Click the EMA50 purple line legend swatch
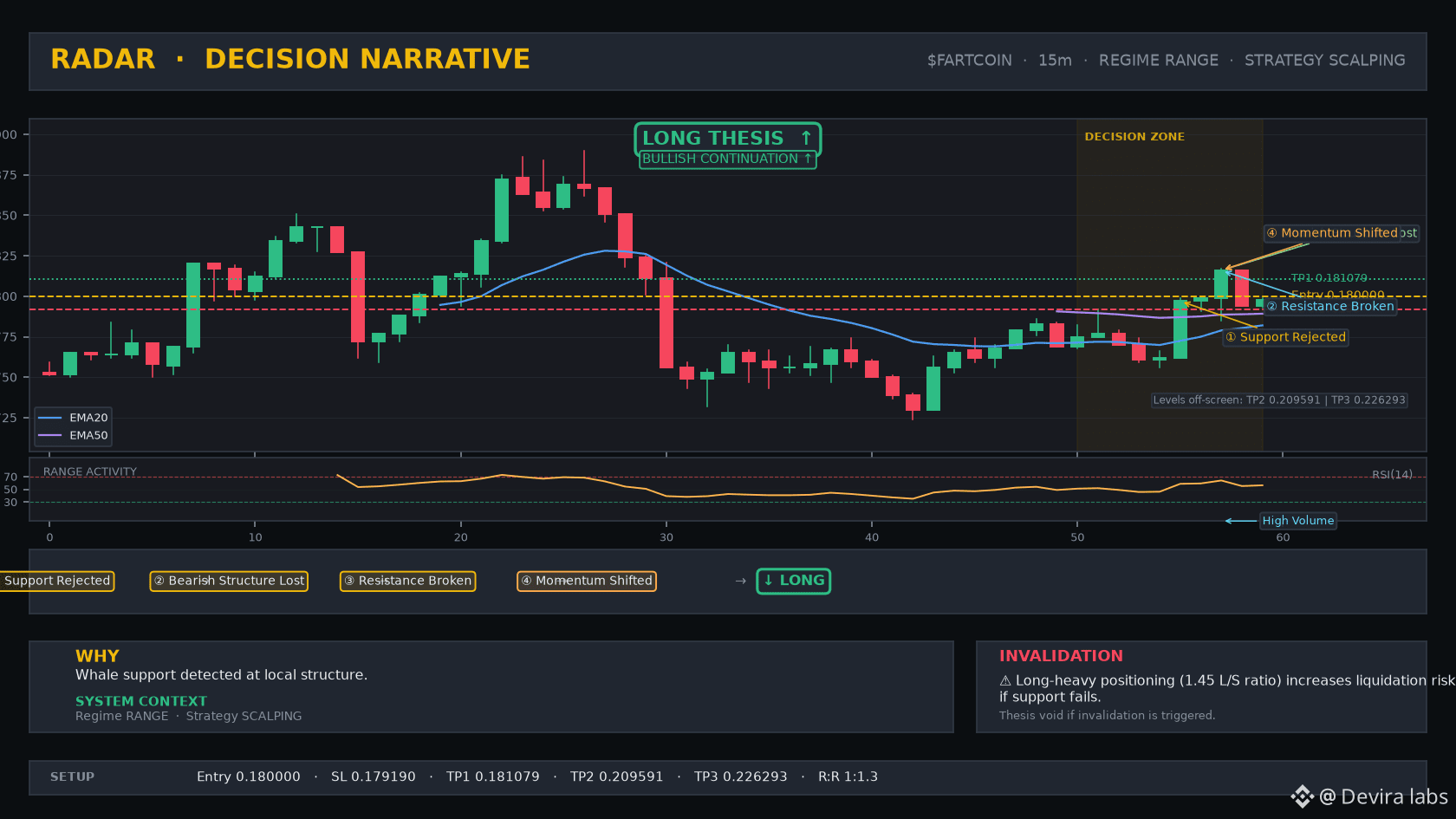Screen dimensions: 1456x819 point(50,435)
